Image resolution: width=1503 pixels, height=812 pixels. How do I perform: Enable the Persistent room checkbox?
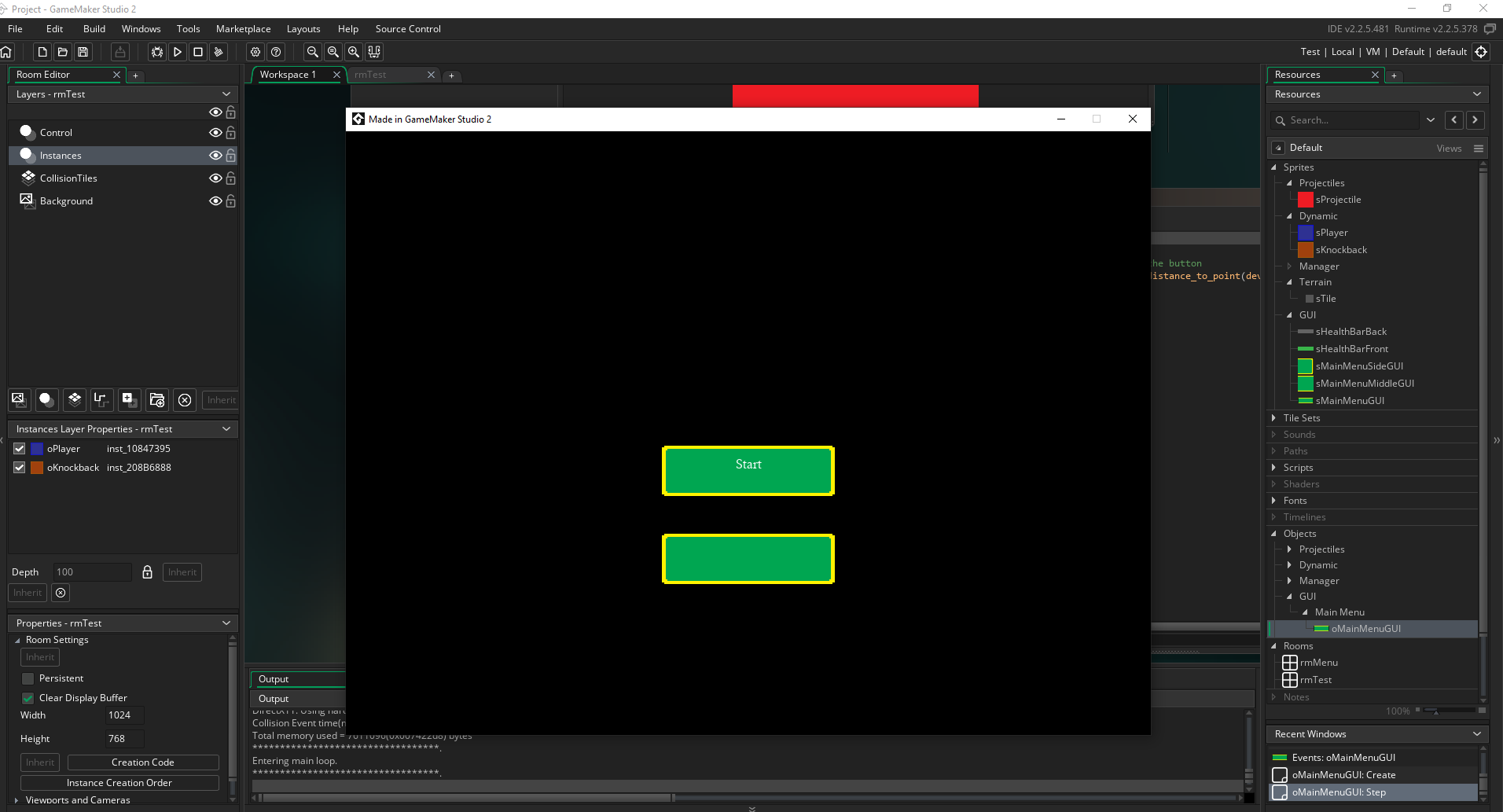click(x=28, y=678)
